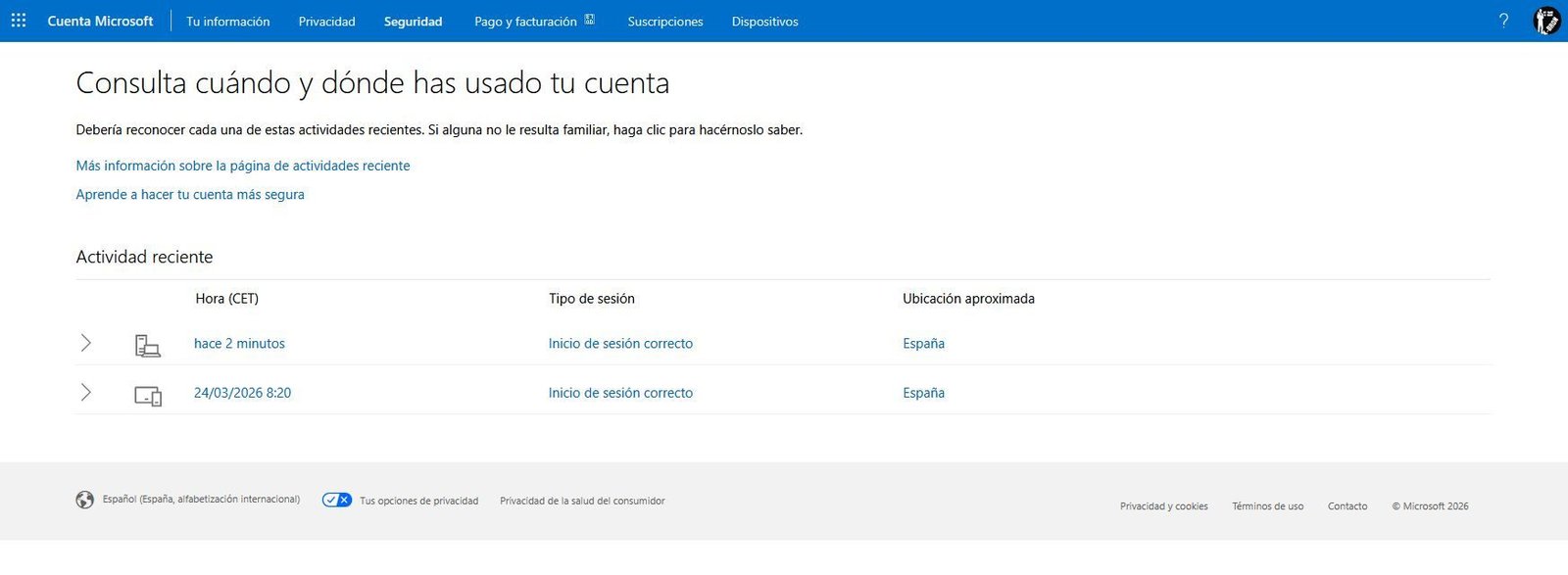The width and height of the screenshot is (1568, 575).
Task: Open the app launcher grid icon
Action: [x=19, y=21]
